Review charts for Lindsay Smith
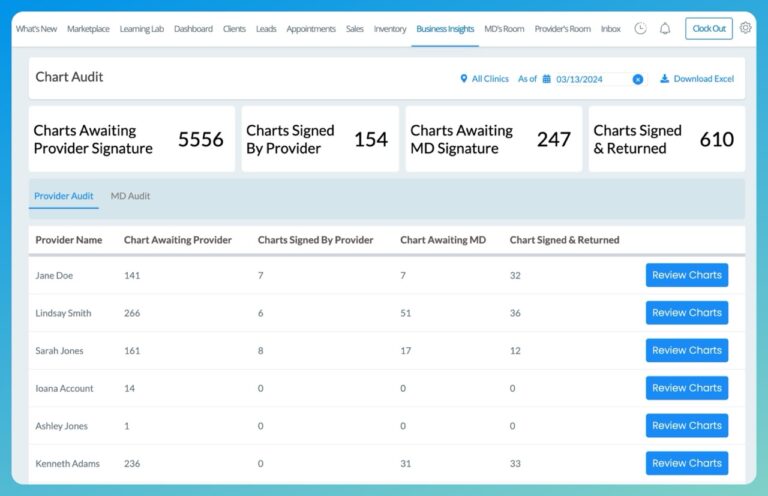This screenshot has width=768, height=496. coord(686,313)
